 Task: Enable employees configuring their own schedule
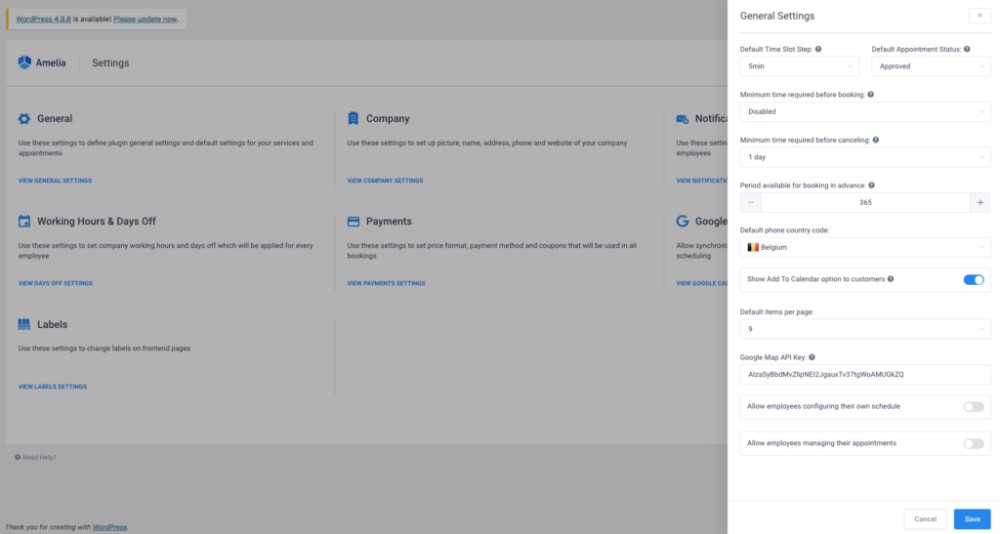click(973, 407)
